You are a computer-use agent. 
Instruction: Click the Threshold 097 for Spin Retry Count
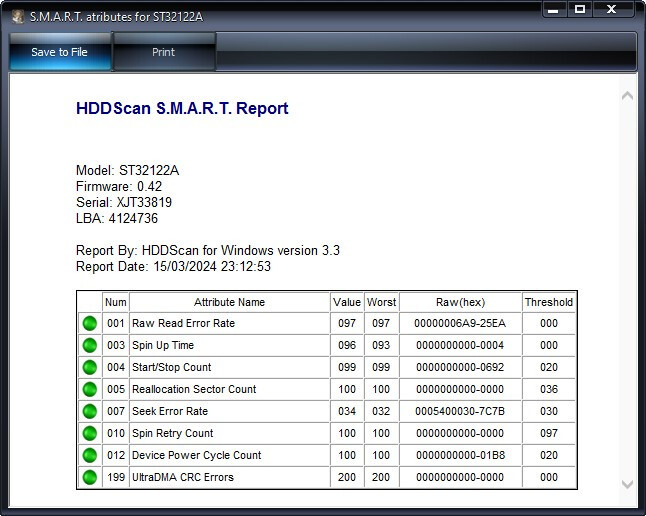click(x=549, y=433)
